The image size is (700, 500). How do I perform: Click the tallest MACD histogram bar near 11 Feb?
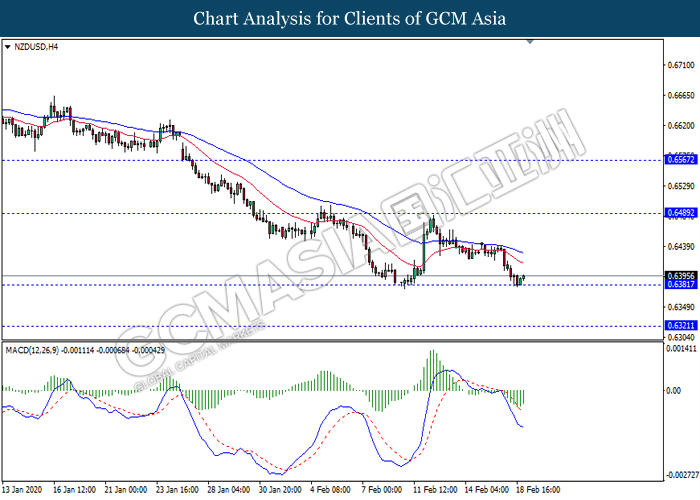[433, 370]
